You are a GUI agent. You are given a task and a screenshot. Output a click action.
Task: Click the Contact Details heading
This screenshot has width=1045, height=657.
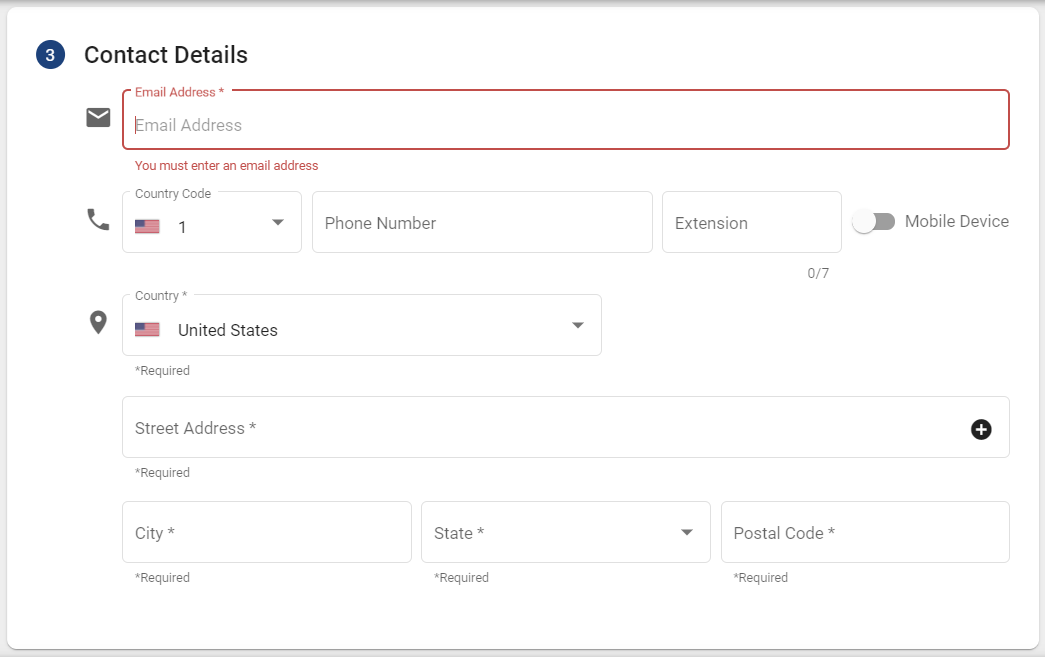point(166,55)
